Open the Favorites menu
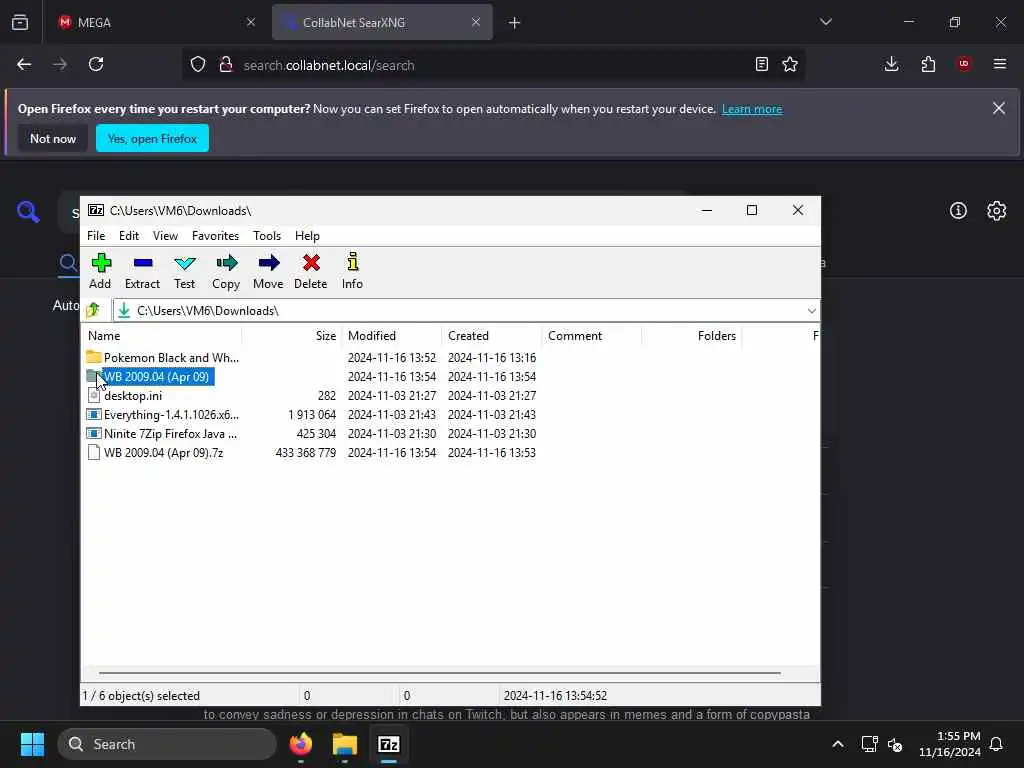 pos(216,236)
